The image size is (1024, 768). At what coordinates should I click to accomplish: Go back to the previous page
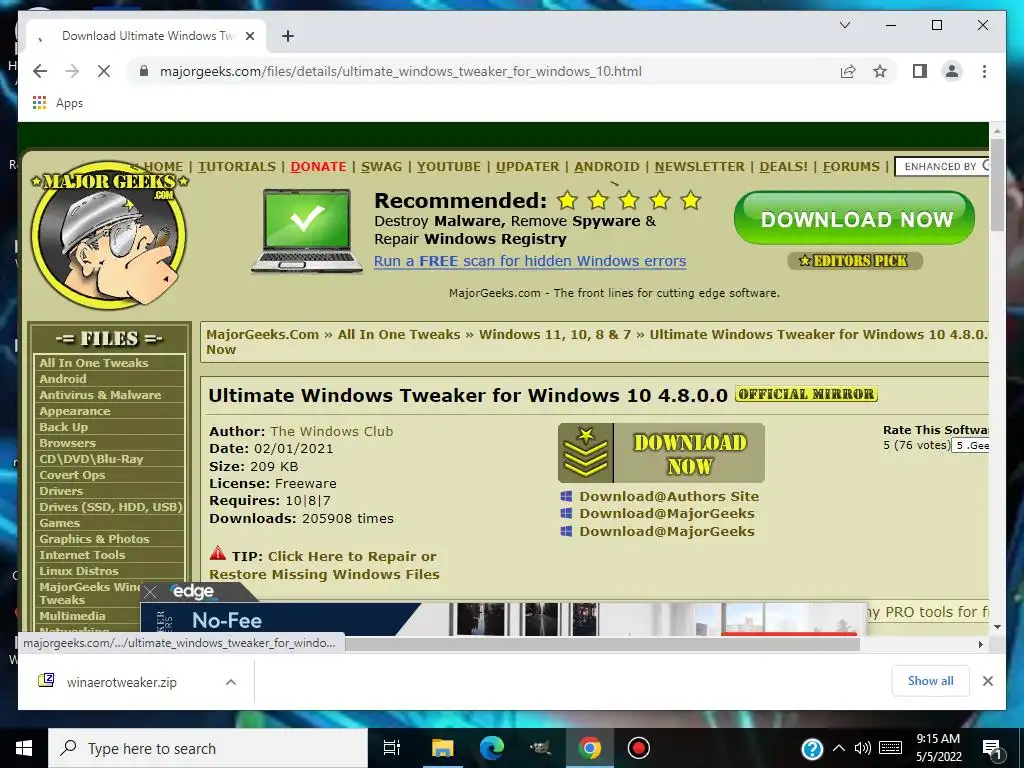coord(40,71)
